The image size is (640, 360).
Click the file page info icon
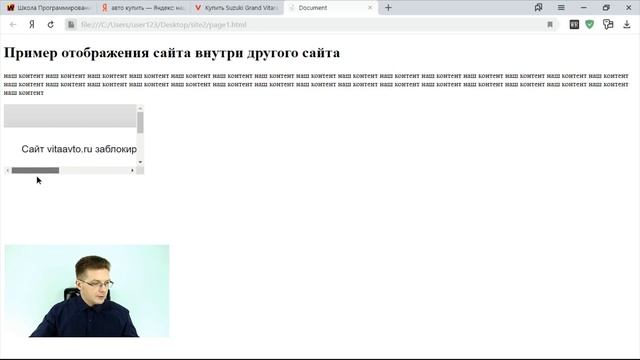[71, 24]
